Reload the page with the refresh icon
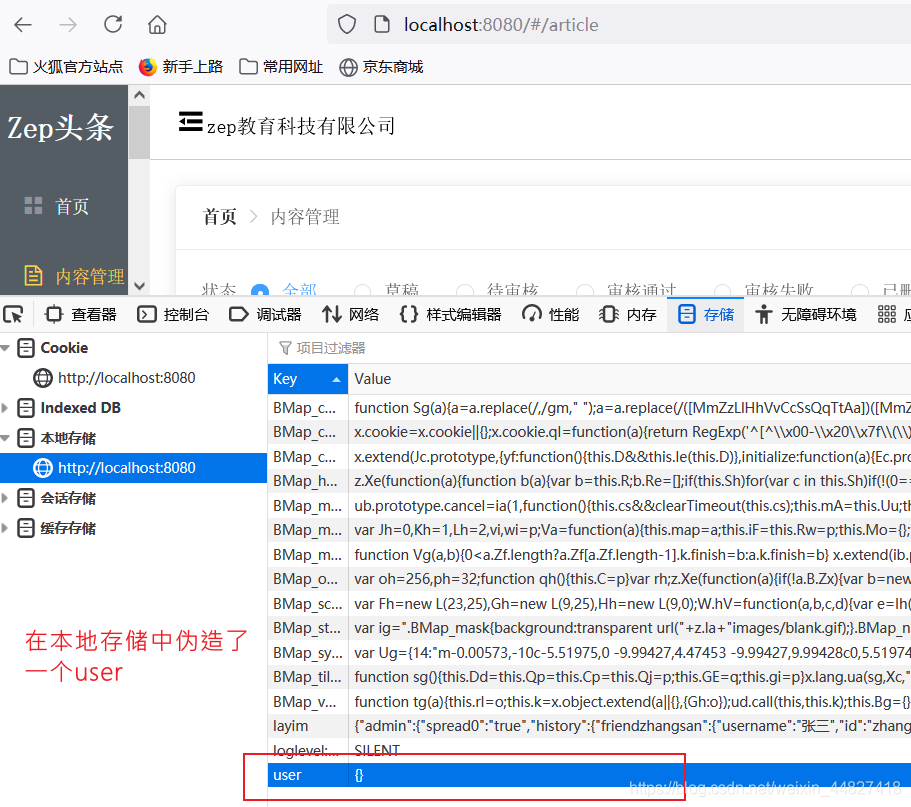This screenshot has width=911, height=807. tap(113, 24)
